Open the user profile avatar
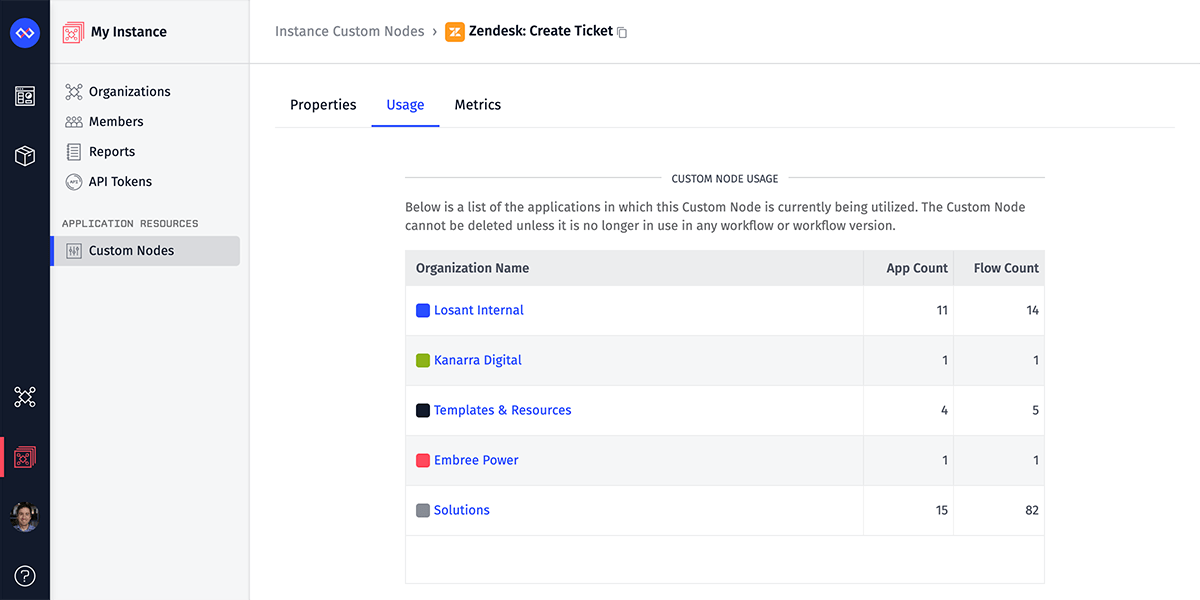This screenshot has width=1200, height=600. click(x=25, y=517)
